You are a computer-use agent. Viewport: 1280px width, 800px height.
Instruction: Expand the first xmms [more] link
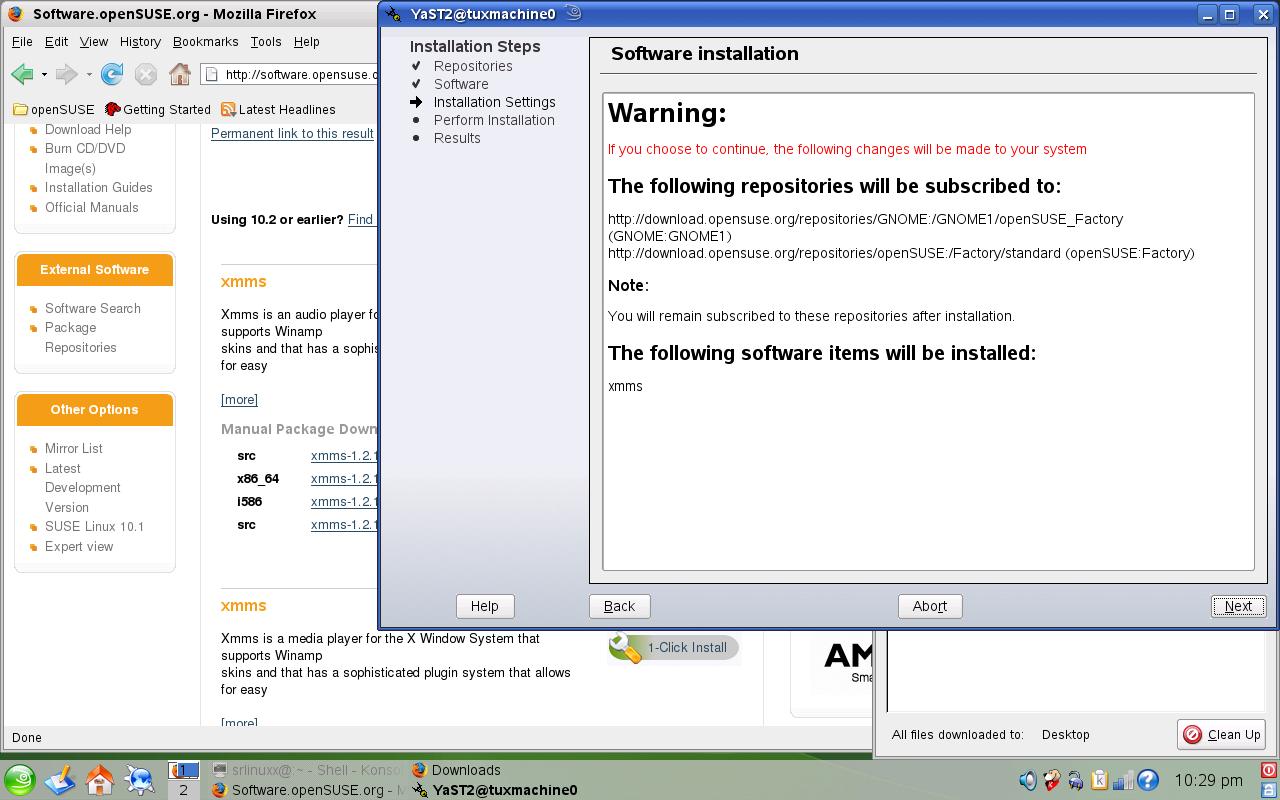239,399
